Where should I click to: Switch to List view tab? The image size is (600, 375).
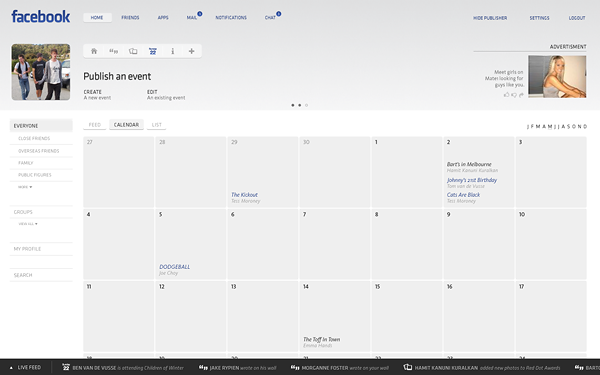(157, 125)
